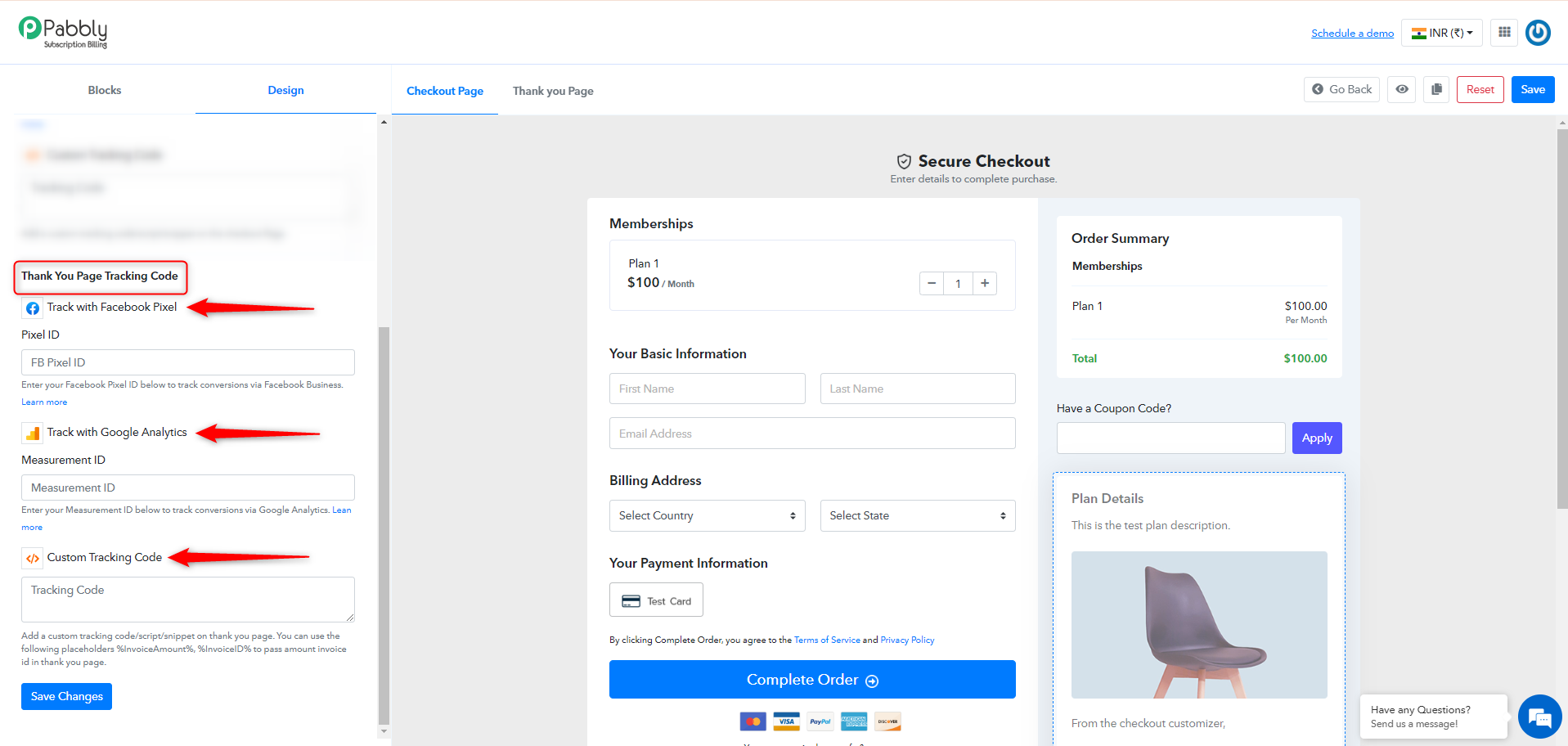Click the Custom Tracking Code icon
The image size is (1568, 746).
32,559
